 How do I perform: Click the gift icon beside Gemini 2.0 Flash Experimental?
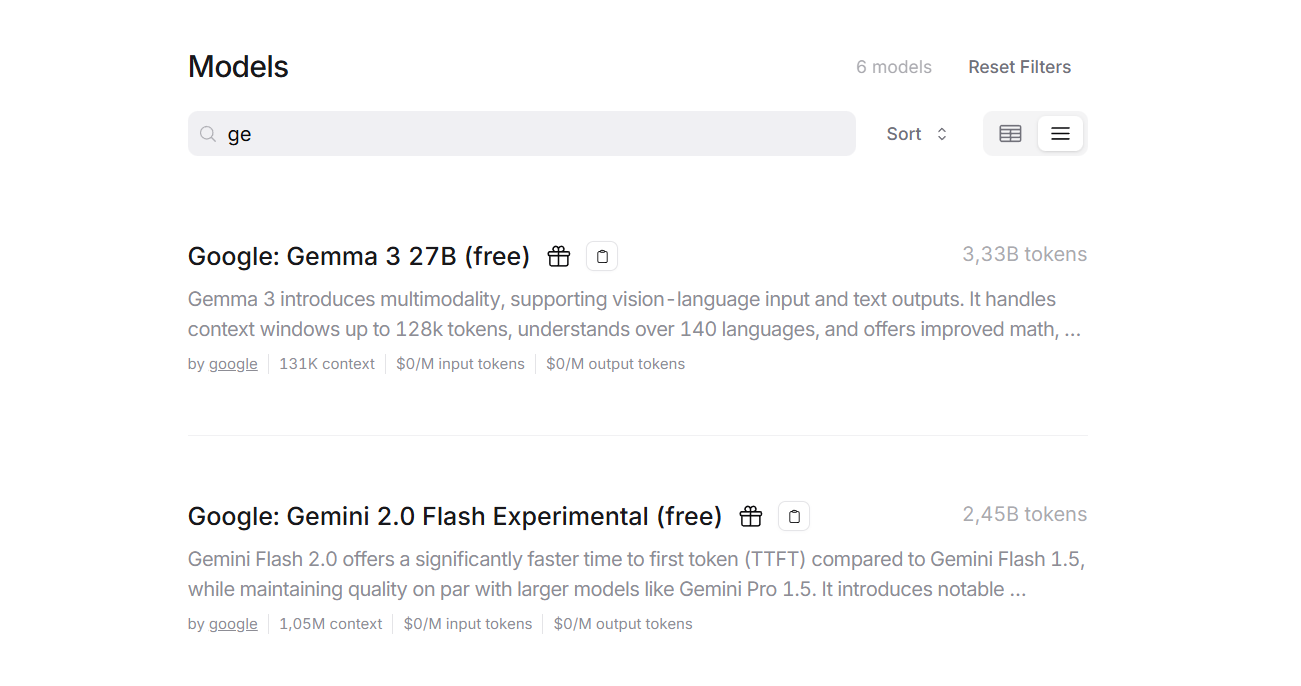(751, 517)
